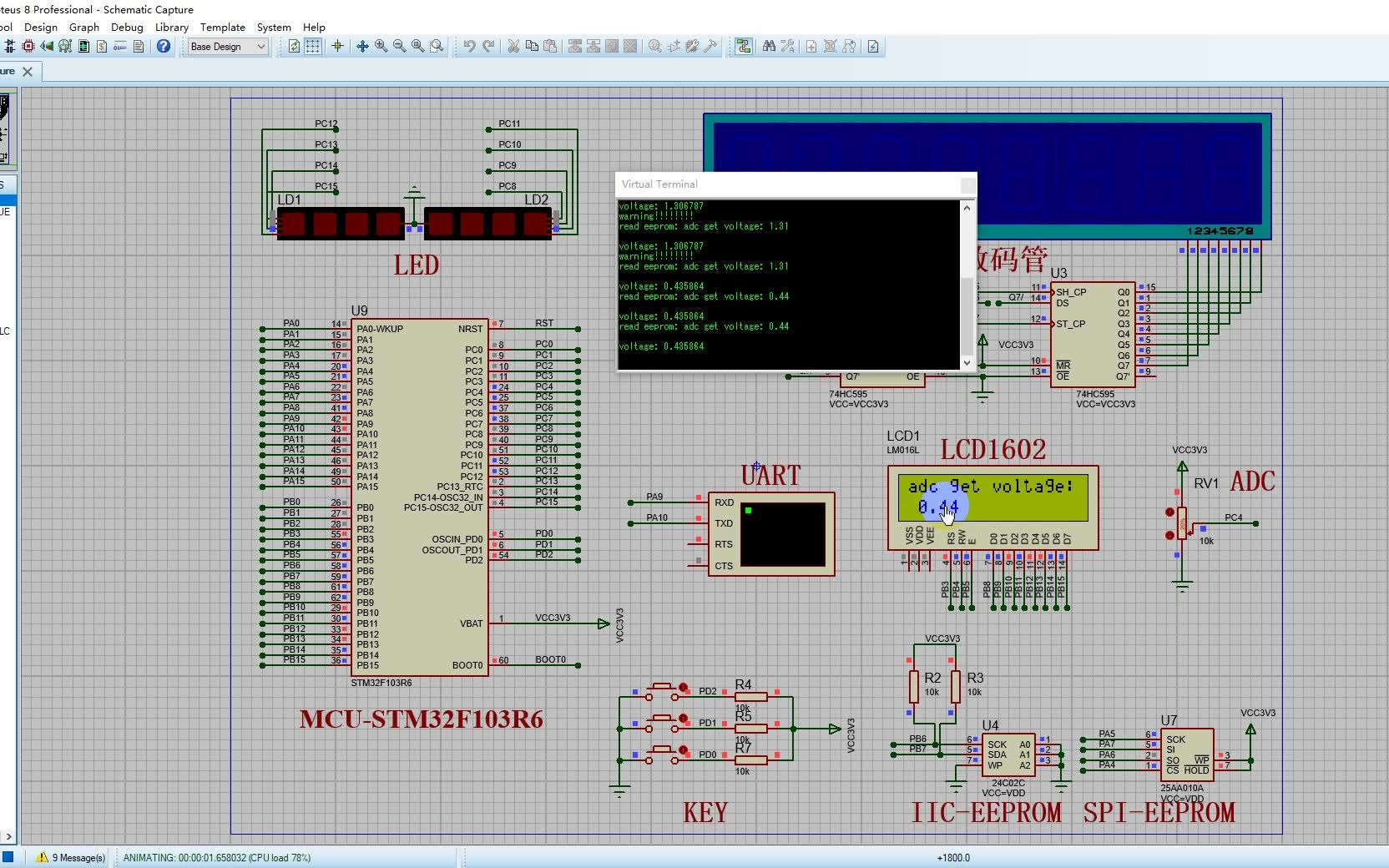This screenshot has width=1389, height=868.
Task: Open the Base Design variant dropdown
Action: 227,47
